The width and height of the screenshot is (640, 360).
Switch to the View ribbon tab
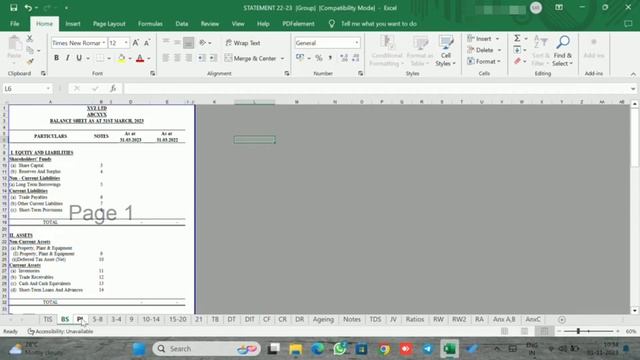coord(238,24)
